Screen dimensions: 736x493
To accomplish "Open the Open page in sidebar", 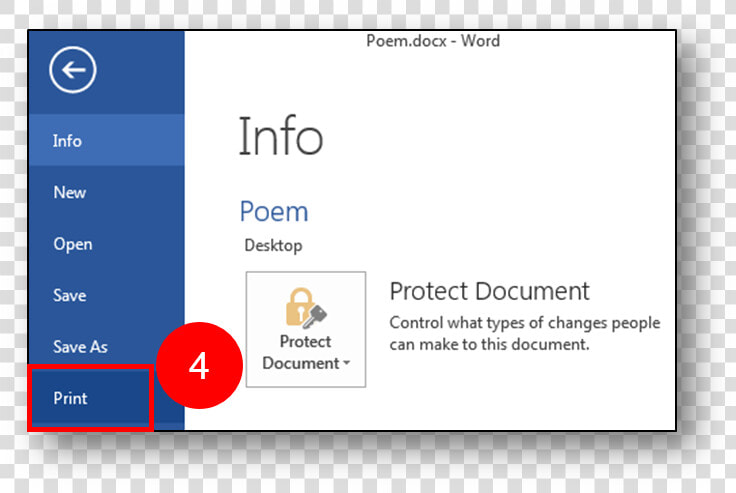I will coord(107,244).
